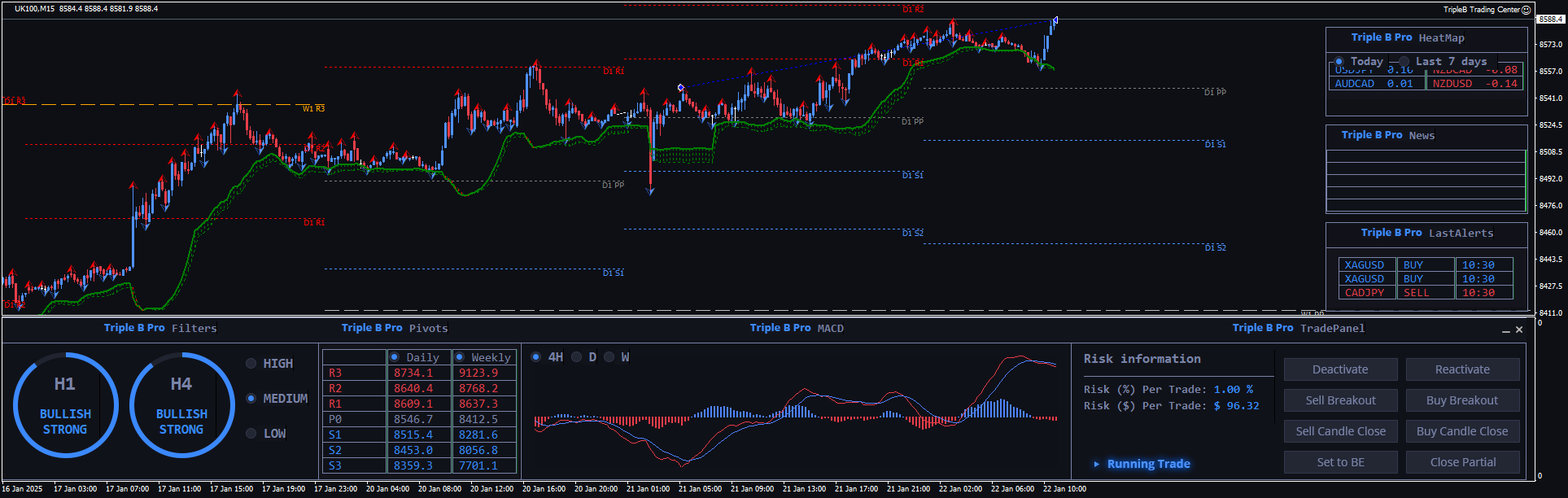Choose the MEDIUM filter radio button
The image size is (1568, 498).
tap(251, 399)
